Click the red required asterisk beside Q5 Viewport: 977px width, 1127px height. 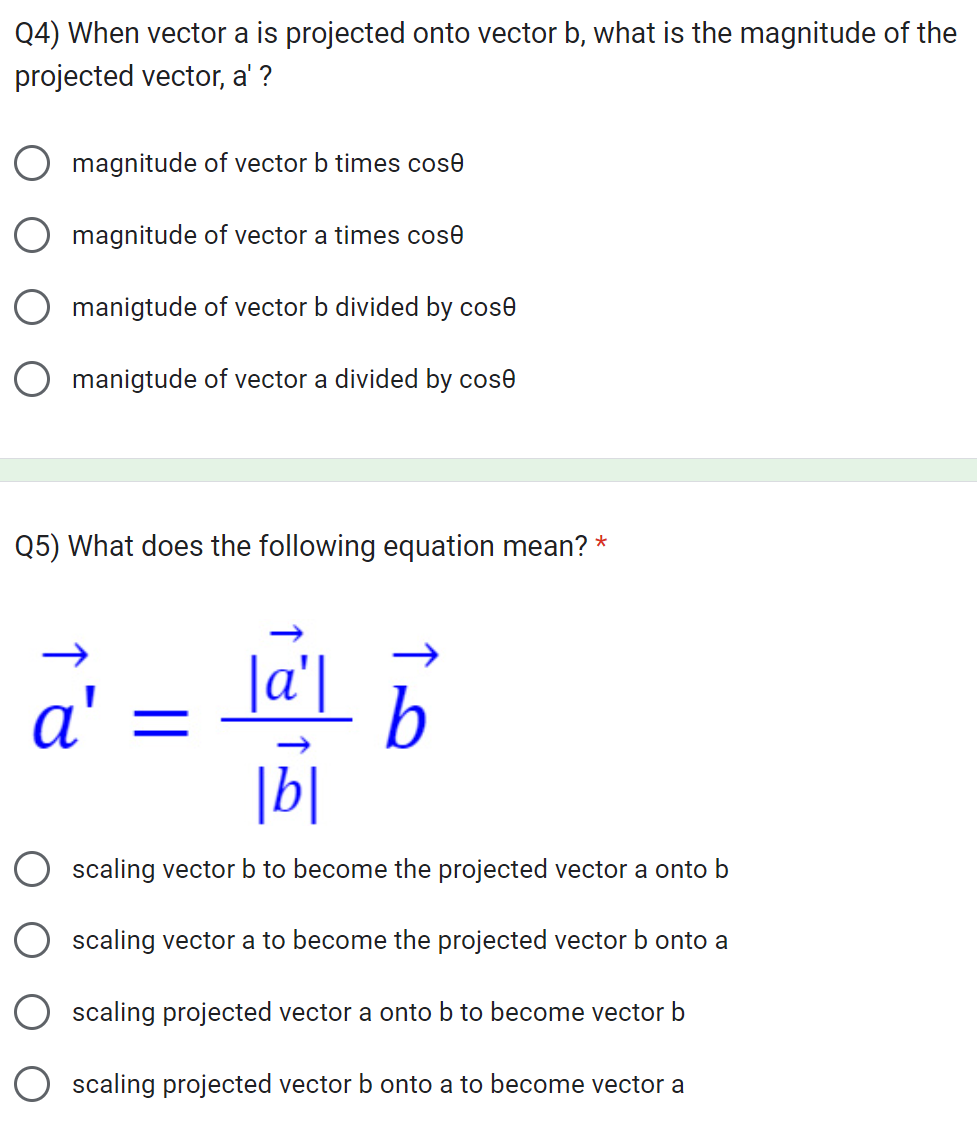point(601,540)
